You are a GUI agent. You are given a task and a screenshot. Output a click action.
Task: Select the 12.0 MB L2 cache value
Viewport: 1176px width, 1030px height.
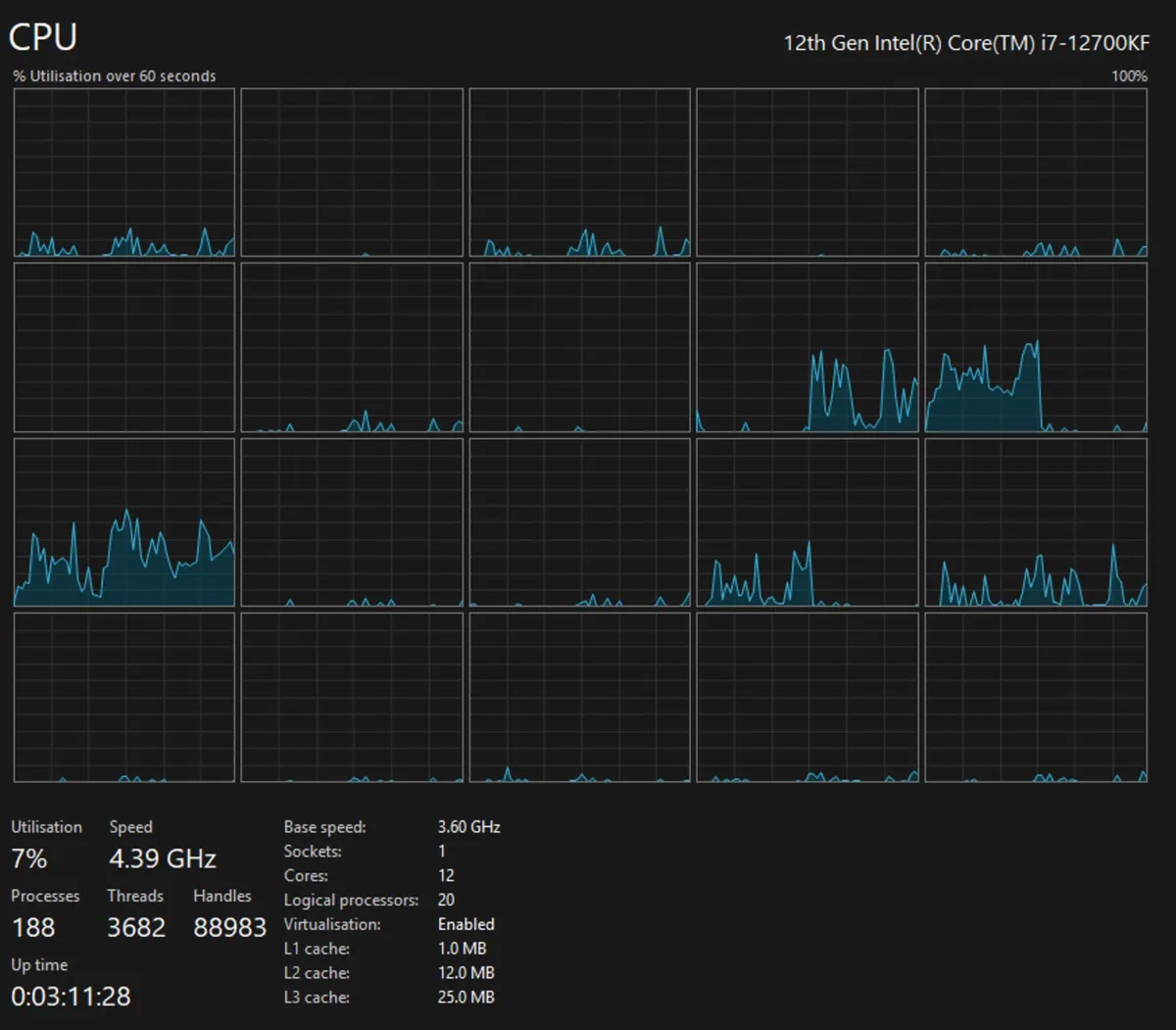(466, 973)
